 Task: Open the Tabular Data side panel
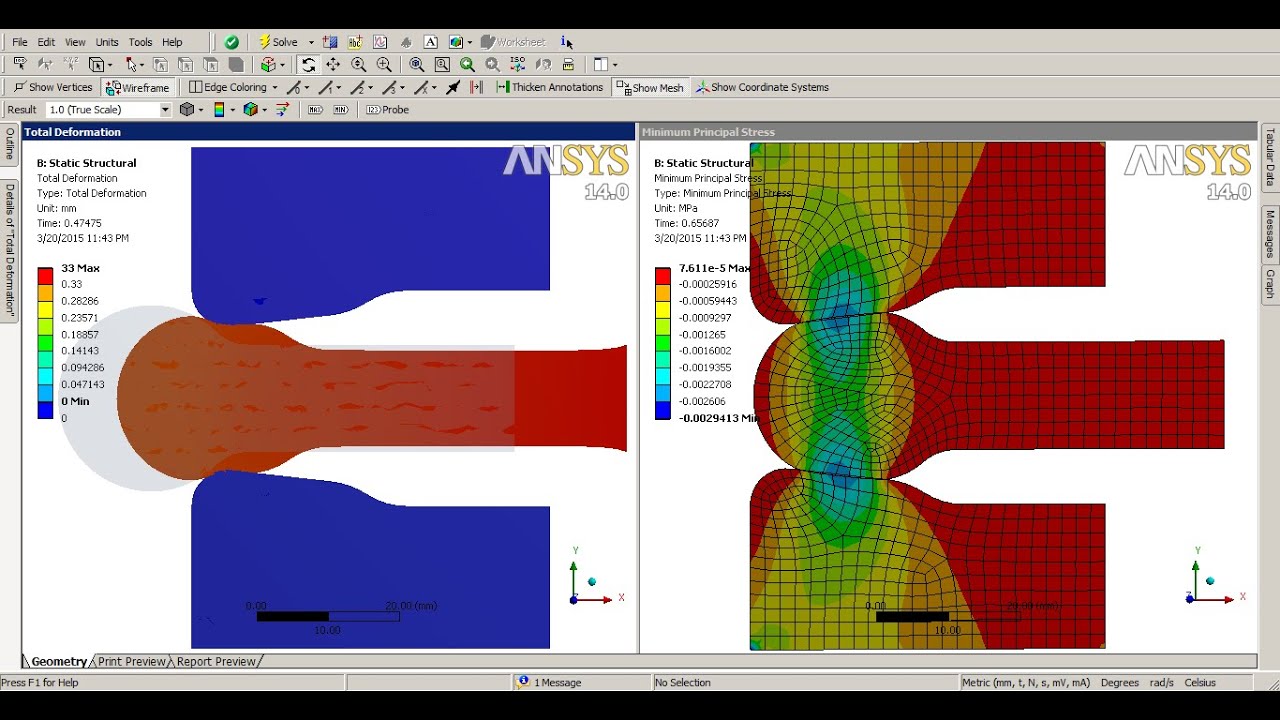1270,156
